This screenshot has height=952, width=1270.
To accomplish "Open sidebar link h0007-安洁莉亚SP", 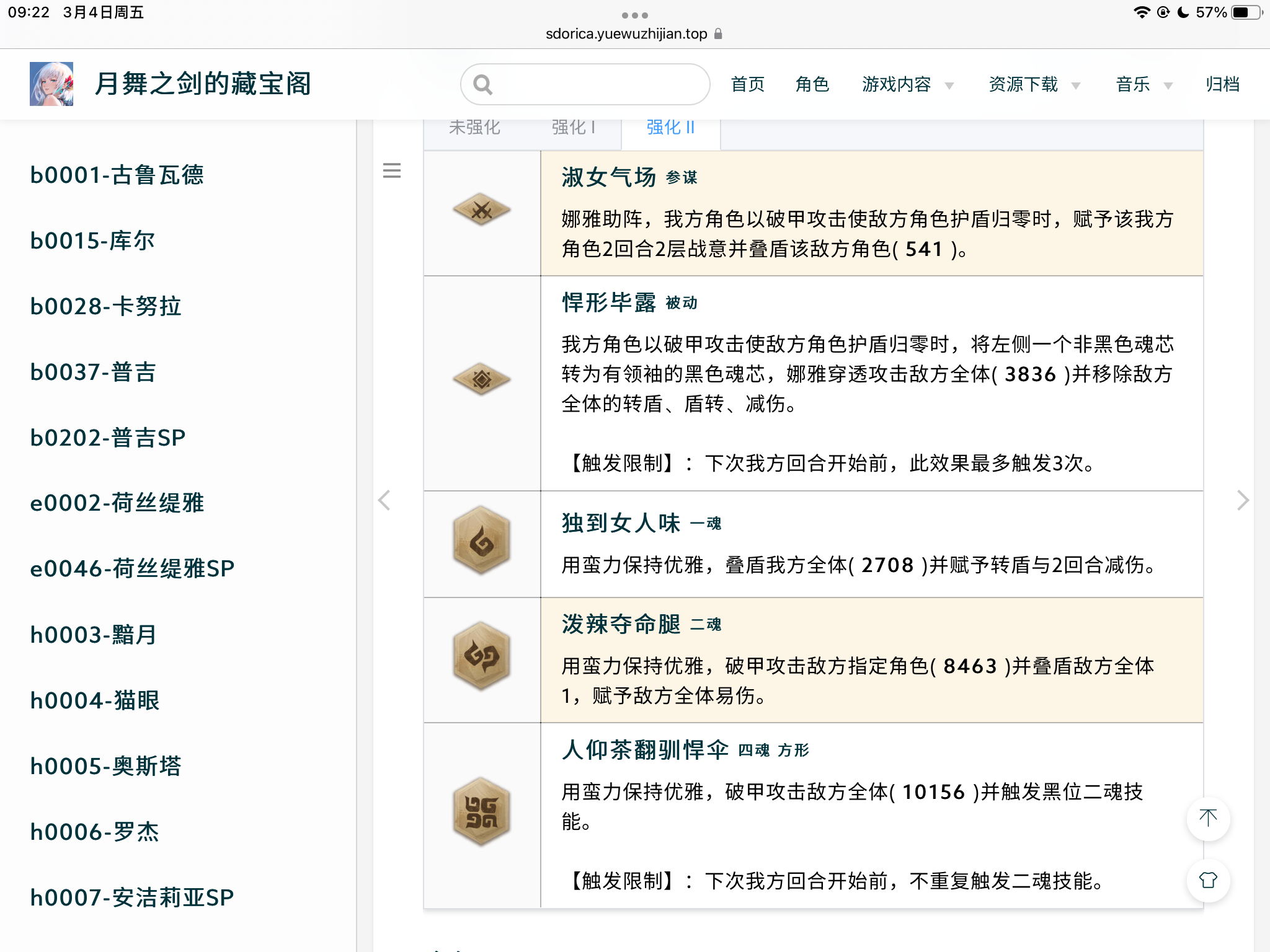I will pyautogui.click(x=132, y=897).
